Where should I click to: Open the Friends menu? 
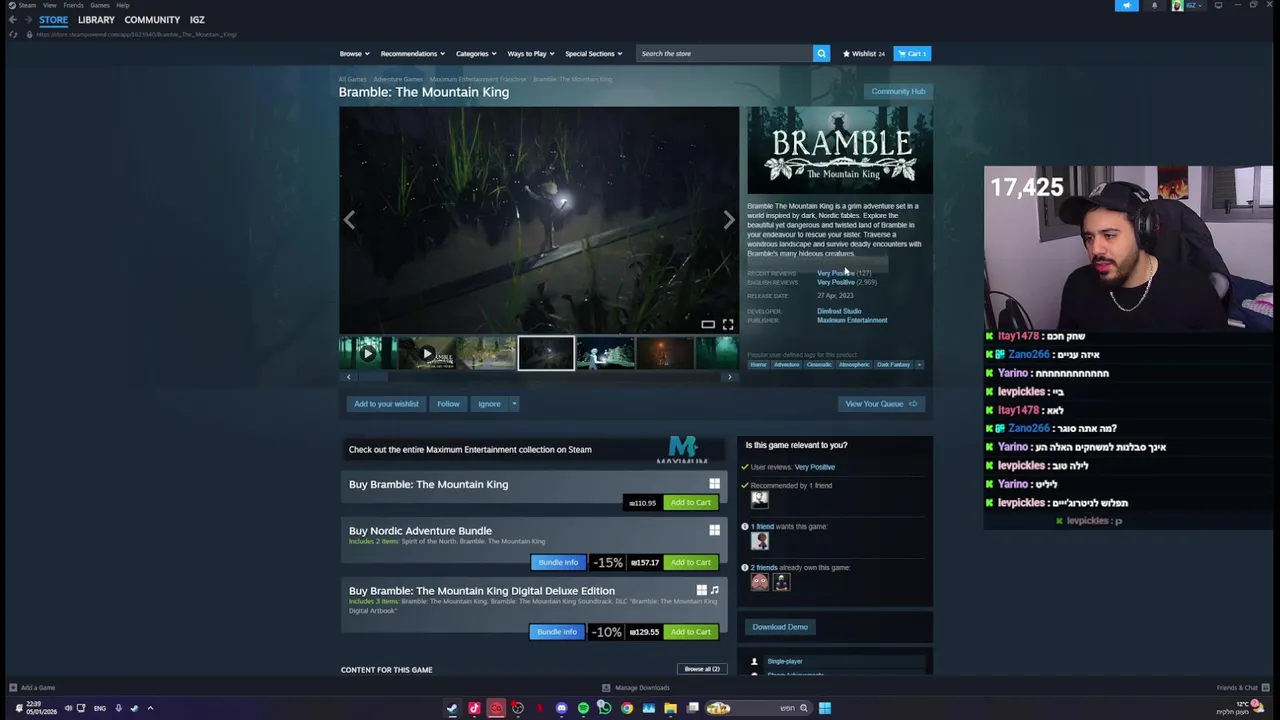[x=73, y=5]
